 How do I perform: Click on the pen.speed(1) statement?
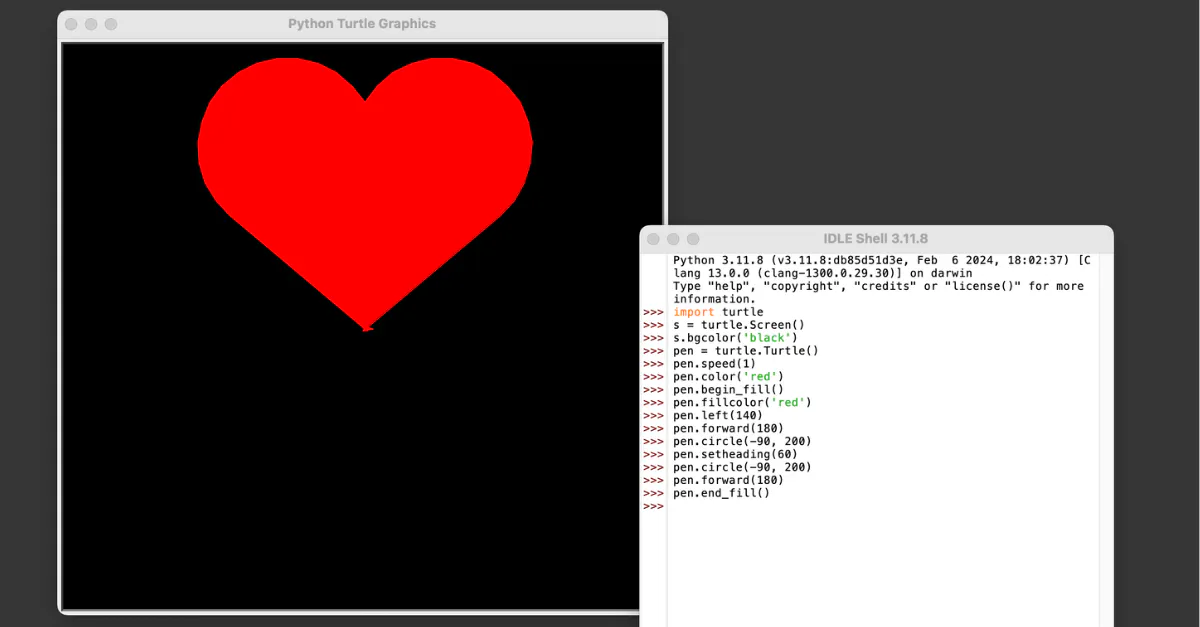(x=714, y=364)
